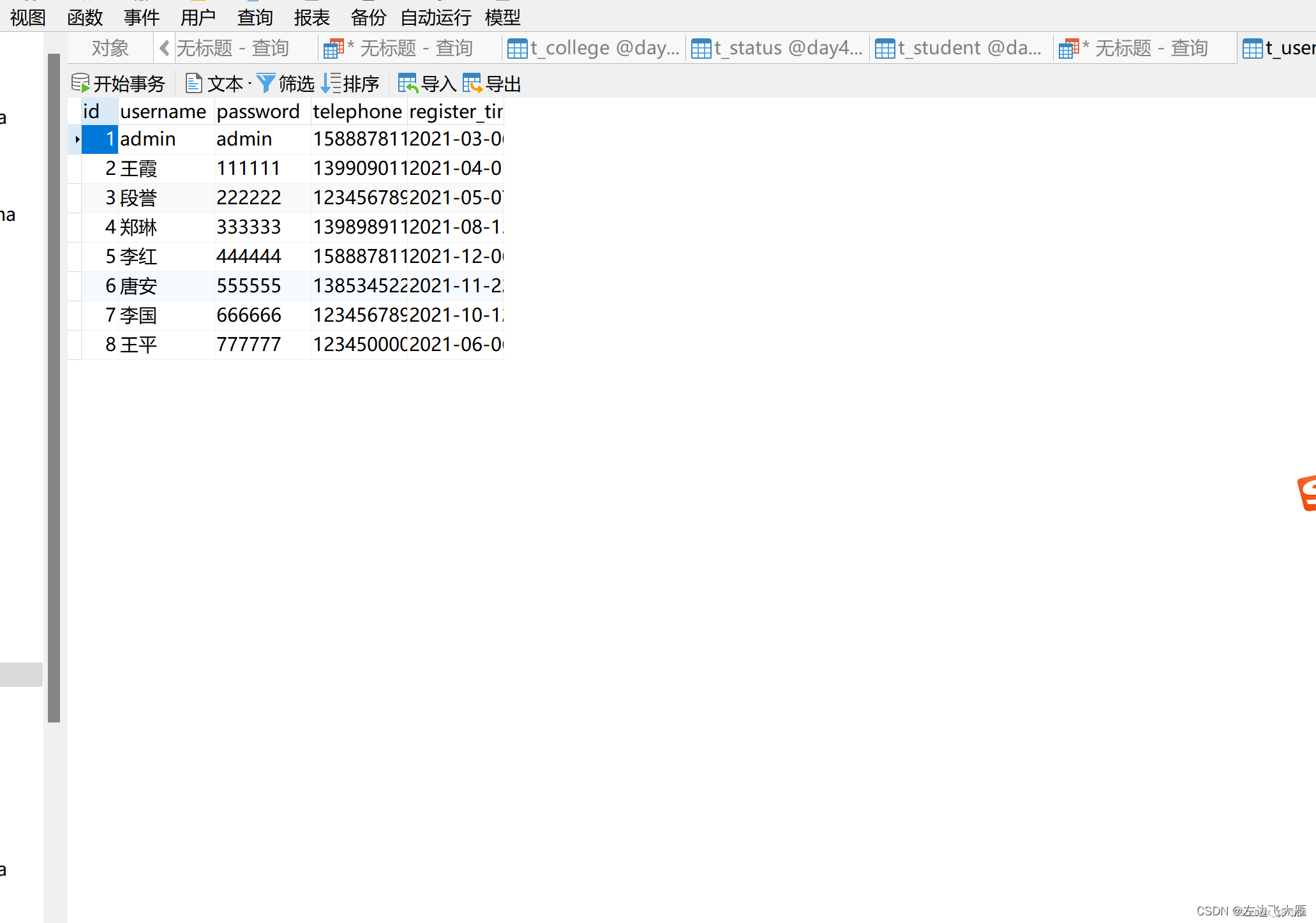The height and width of the screenshot is (923, 1316).
Task: Open the 用户 menu
Action: pos(198,17)
